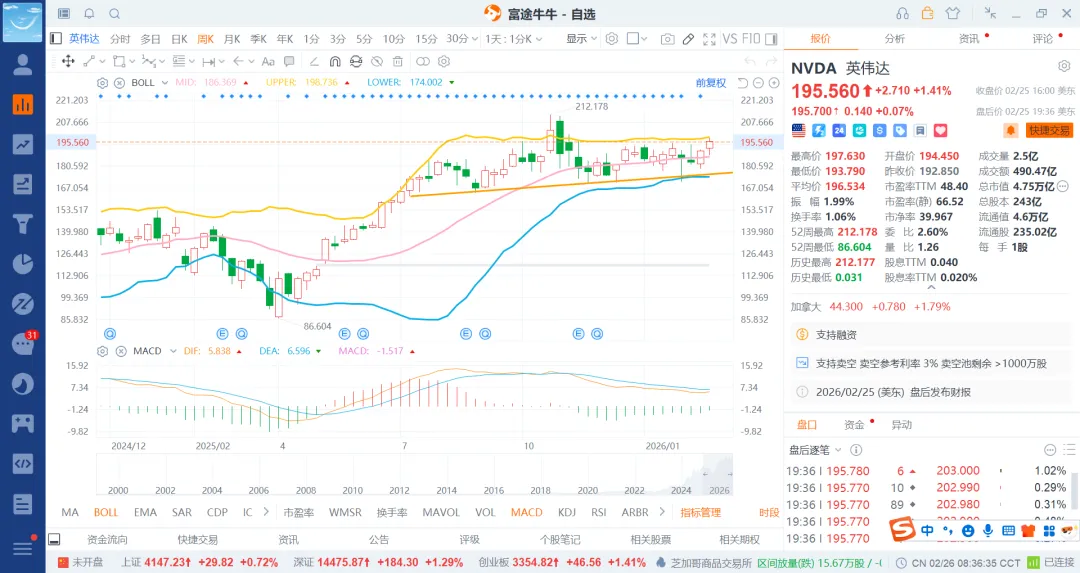This screenshot has height=573, width=1080.
Task: Toggle the overlay circles drawing icon
Action: coord(423,61)
